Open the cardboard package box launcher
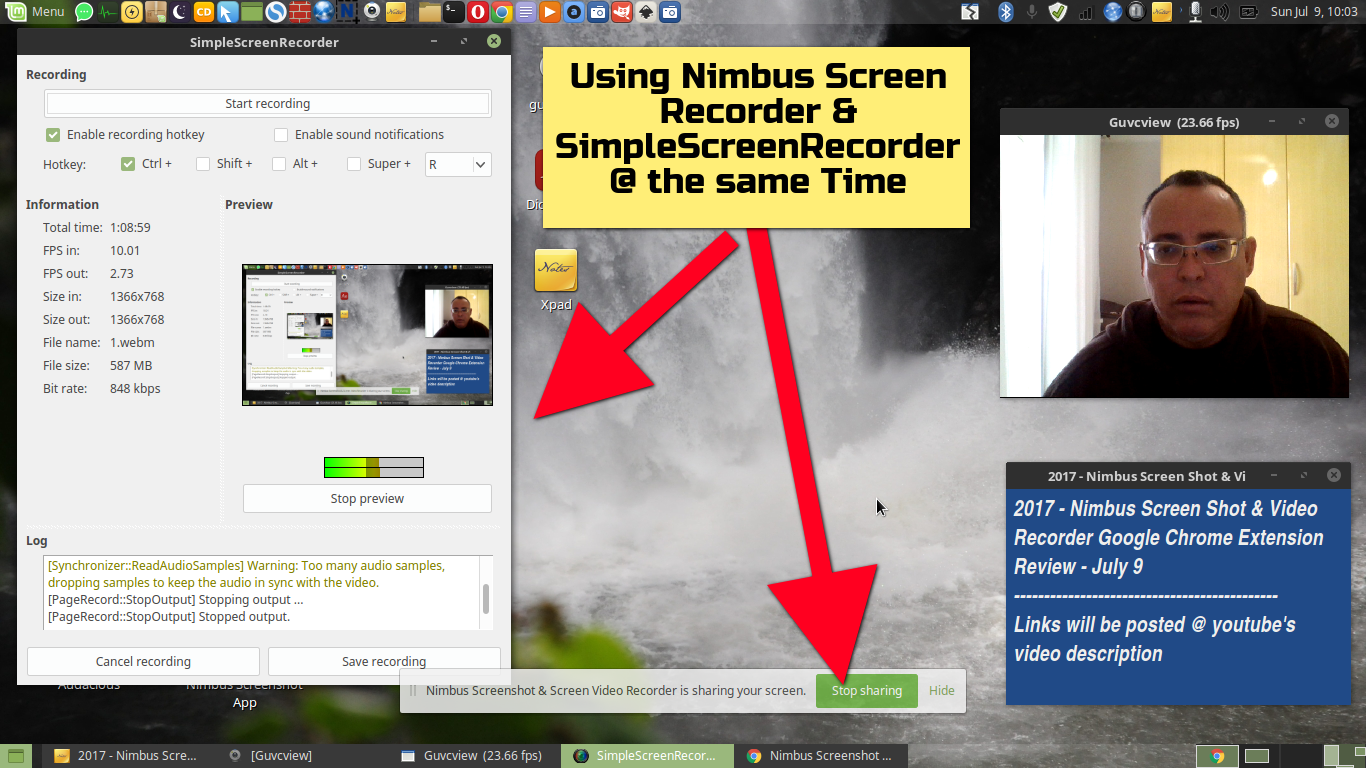Screen dimensions: 1366x768 coord(156,12)
